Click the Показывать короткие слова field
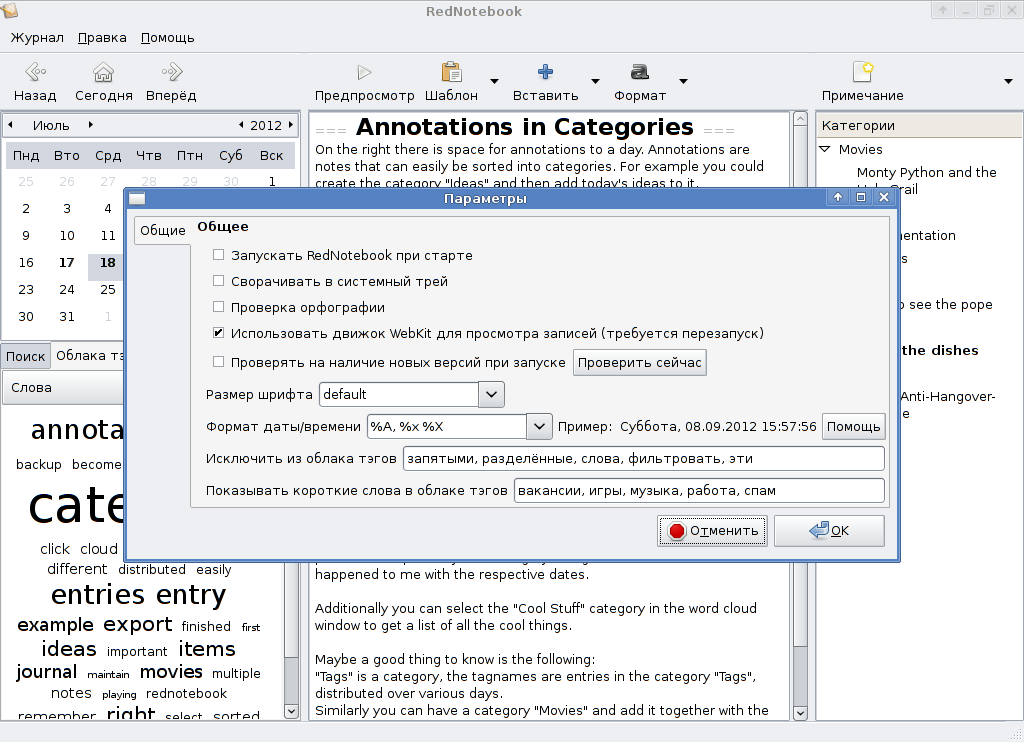 point(699,491)
